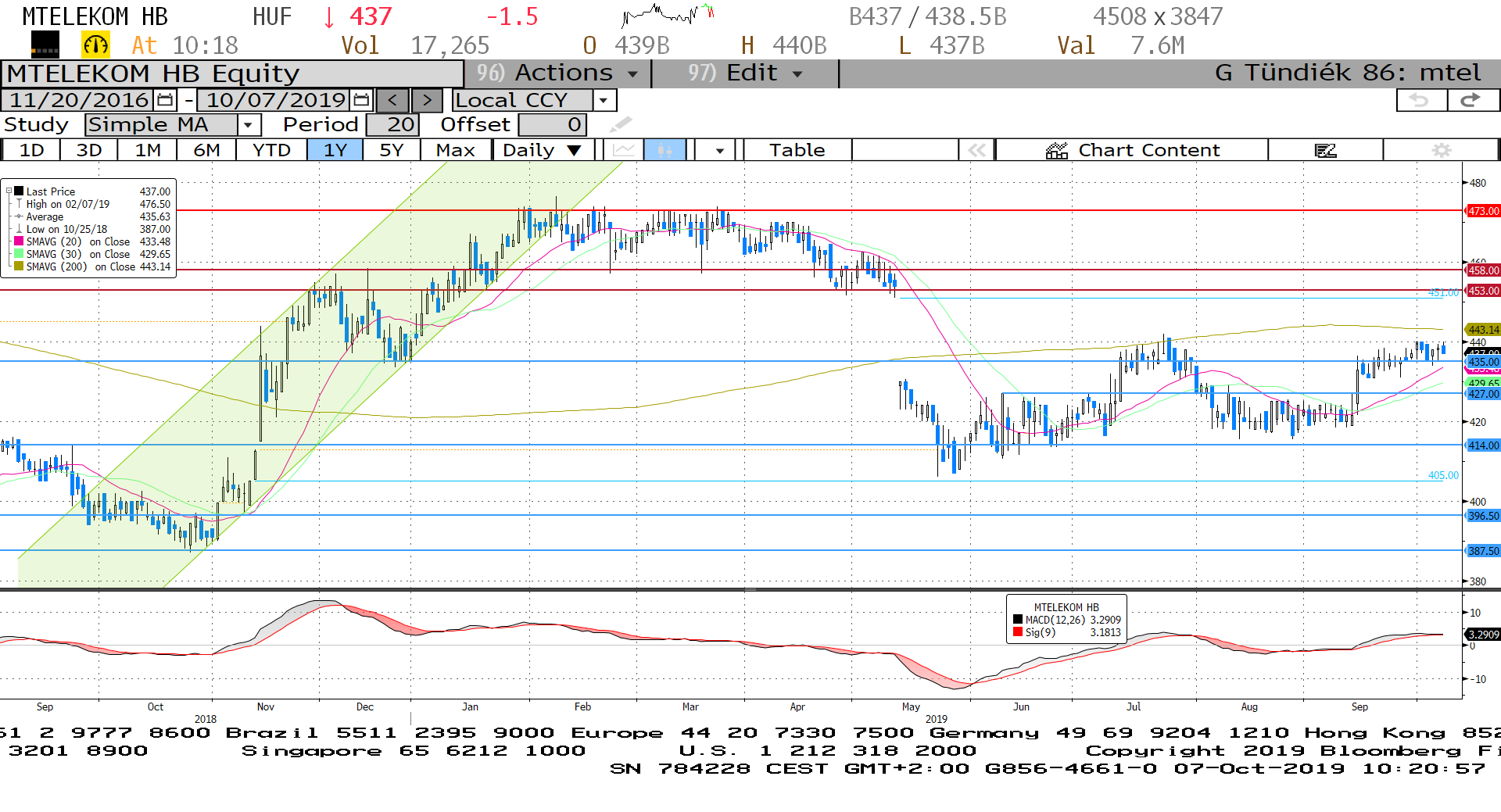Viewport: 1501px width, 812px height.
Task: Click the High on 02/07/19 legend marker
Action: click(19, 203)
